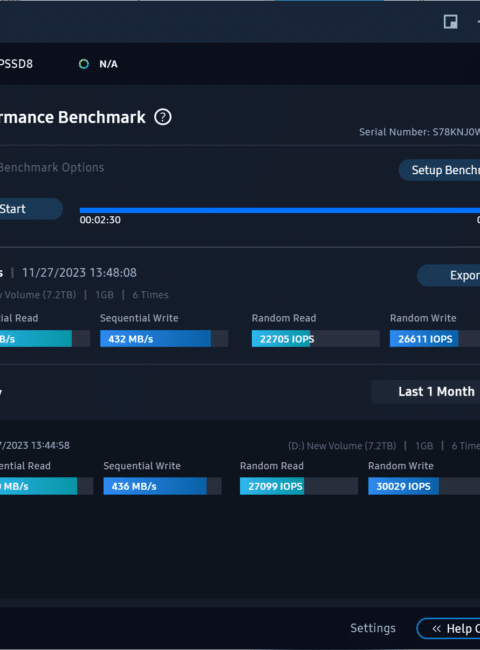Screen dimensions: 480x650
Task: Click the '1GB' latest result size text
Action: (x=104, y=295)
